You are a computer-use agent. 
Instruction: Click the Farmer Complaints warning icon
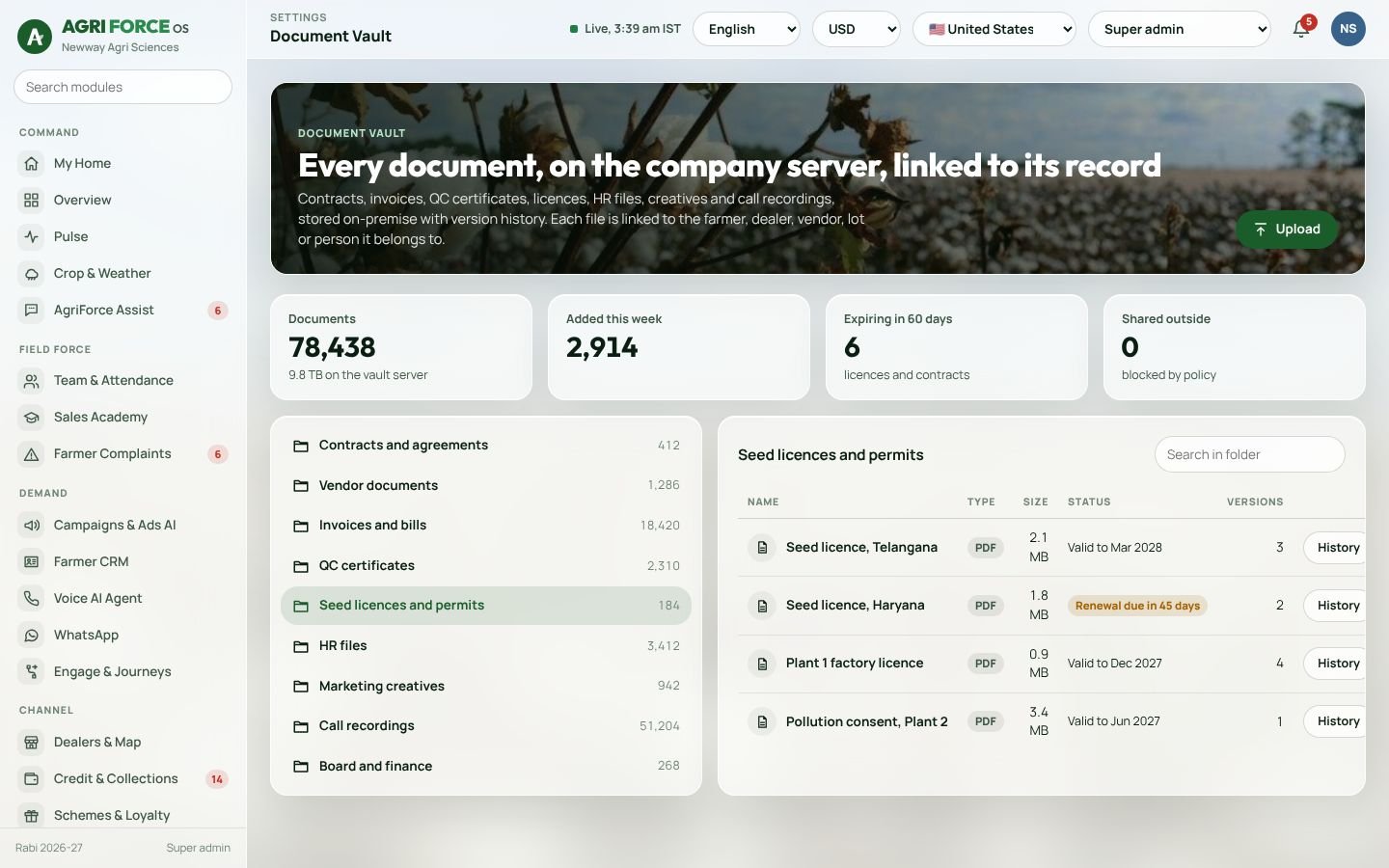point(32,453)
